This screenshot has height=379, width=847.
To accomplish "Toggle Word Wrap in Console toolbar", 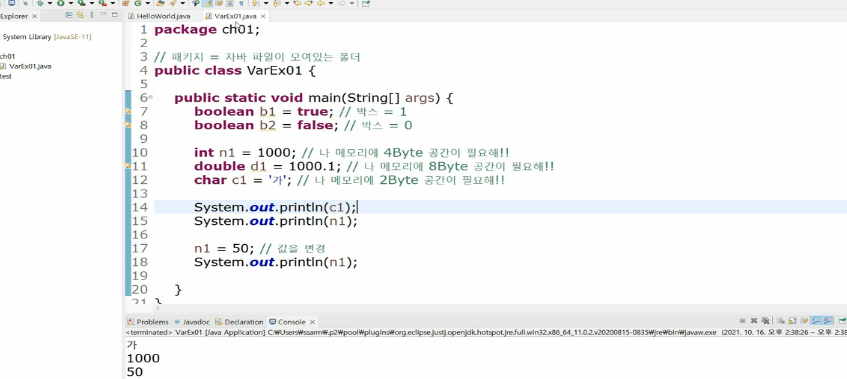I will coord(804,321).
